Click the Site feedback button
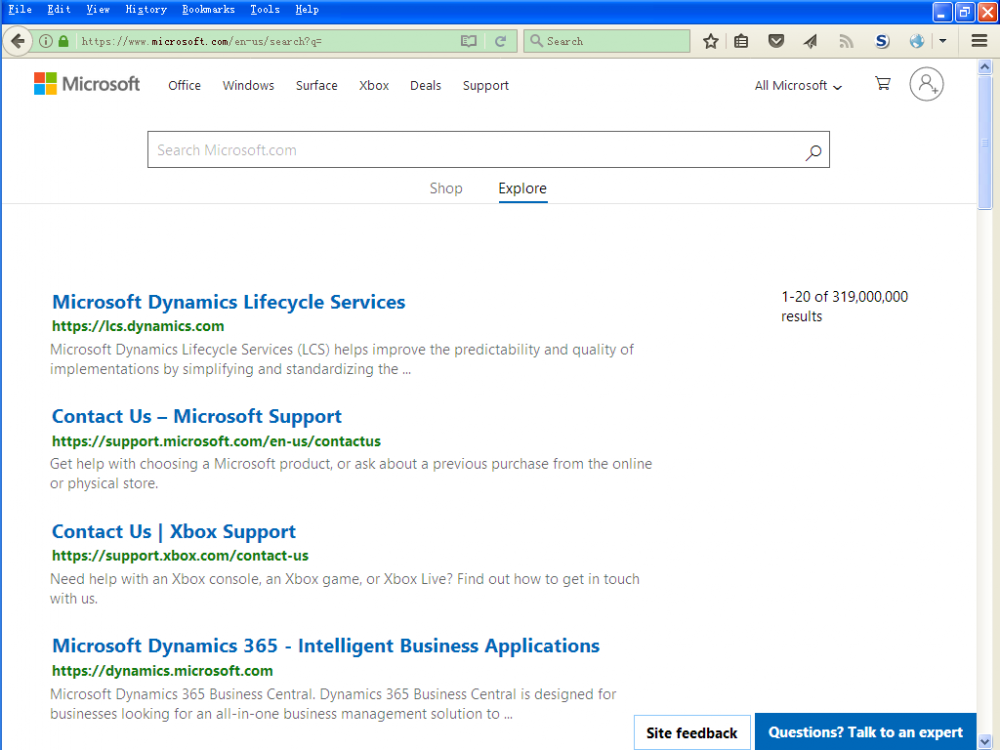Viewport: 1000px width, 750px height. (692, 733)
